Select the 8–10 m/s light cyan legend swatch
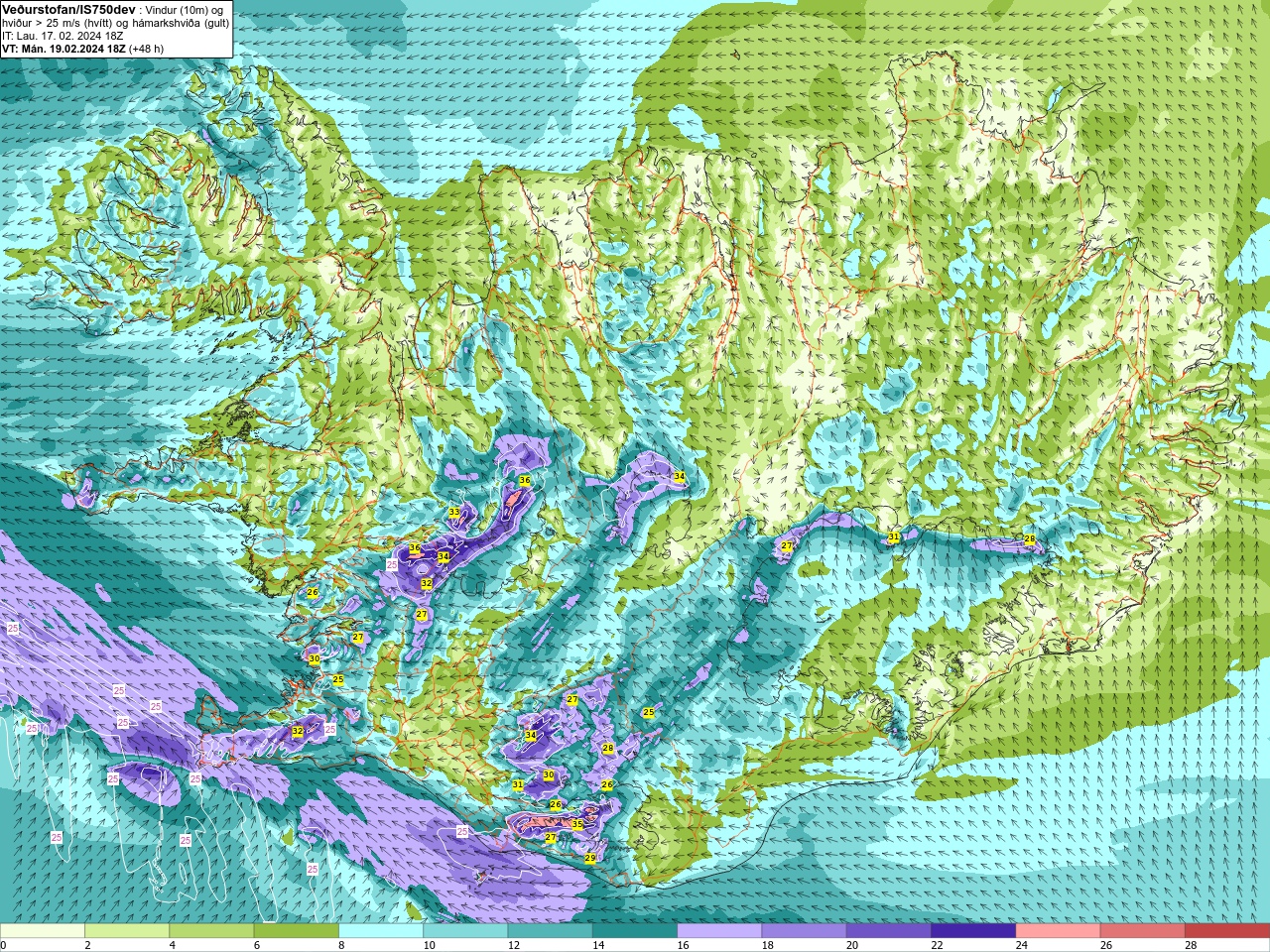This screenshot has width=1270, height=952. [x=381, y=931]
